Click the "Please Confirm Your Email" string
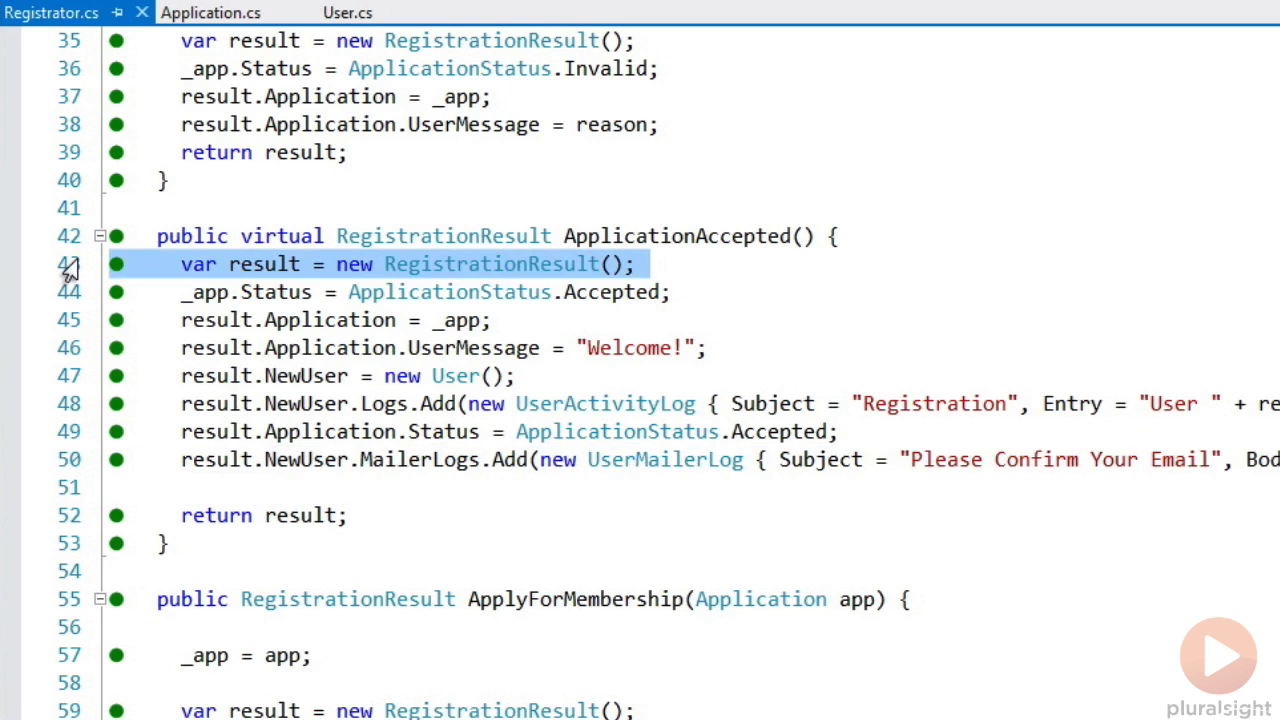This screenshot has height=720, width=1280. (1060, 460)
